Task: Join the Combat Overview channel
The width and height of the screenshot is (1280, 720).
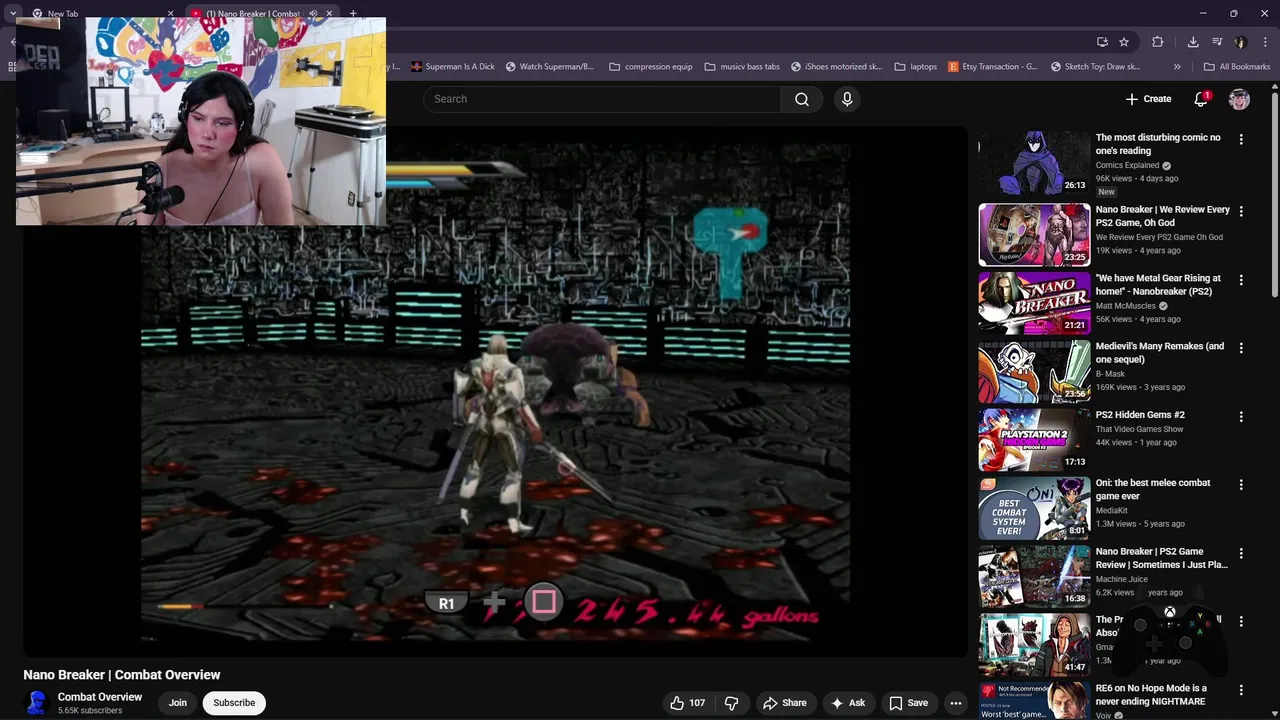Action: pos(178,703)
